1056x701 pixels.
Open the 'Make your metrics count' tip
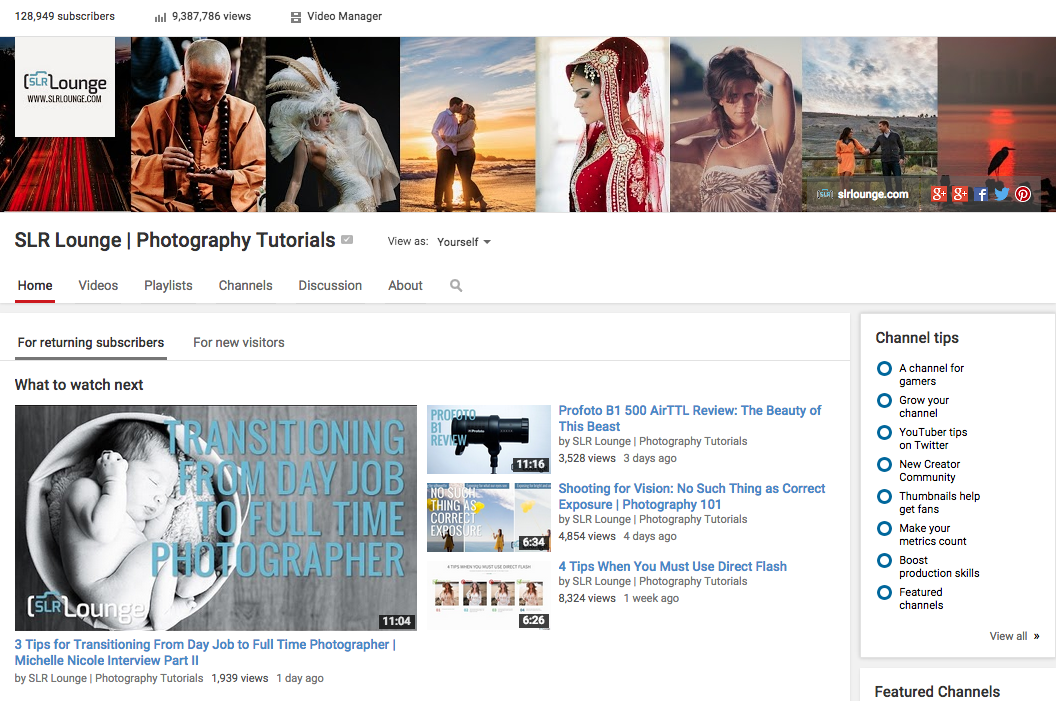pyautogui.click(x=932, y=535)
